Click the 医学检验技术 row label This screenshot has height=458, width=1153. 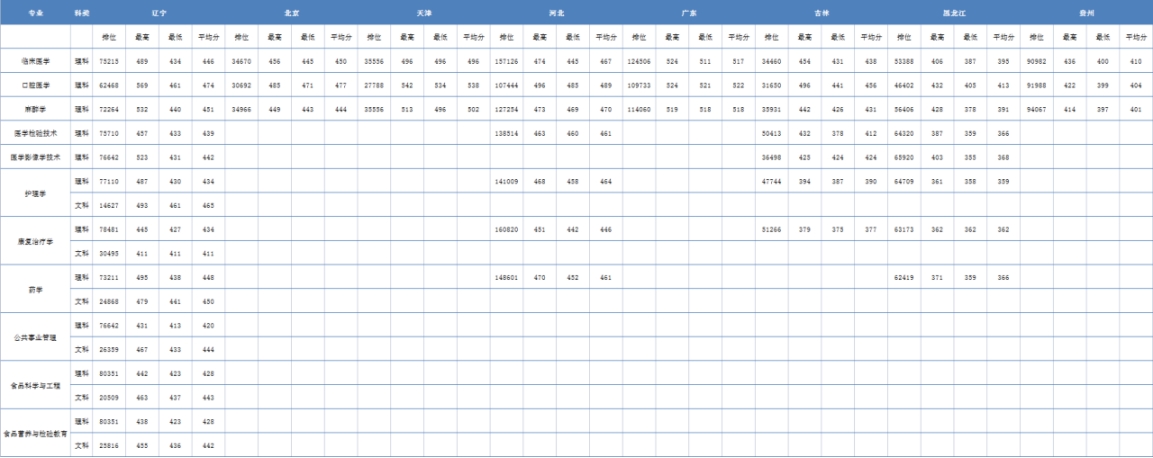(x=36, y=133)
